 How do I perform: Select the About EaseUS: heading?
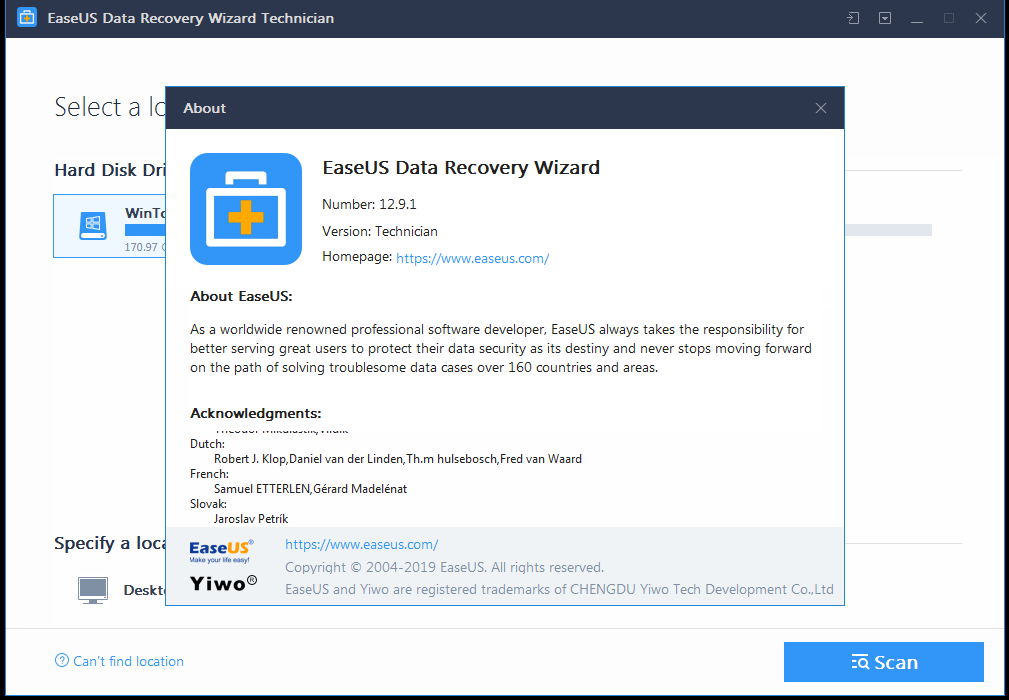pyautogui.click(x=241, y=297)
